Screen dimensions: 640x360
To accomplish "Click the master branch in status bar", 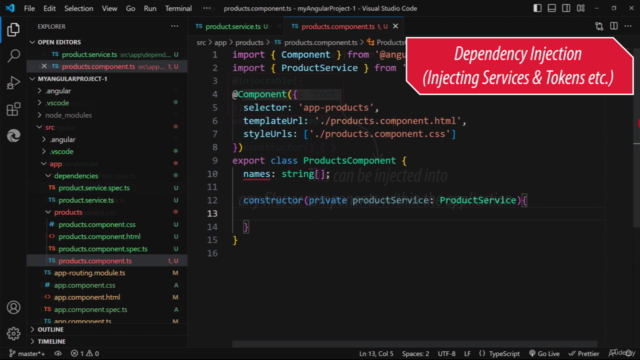I will pyautogui.click(x=27, y=353).
